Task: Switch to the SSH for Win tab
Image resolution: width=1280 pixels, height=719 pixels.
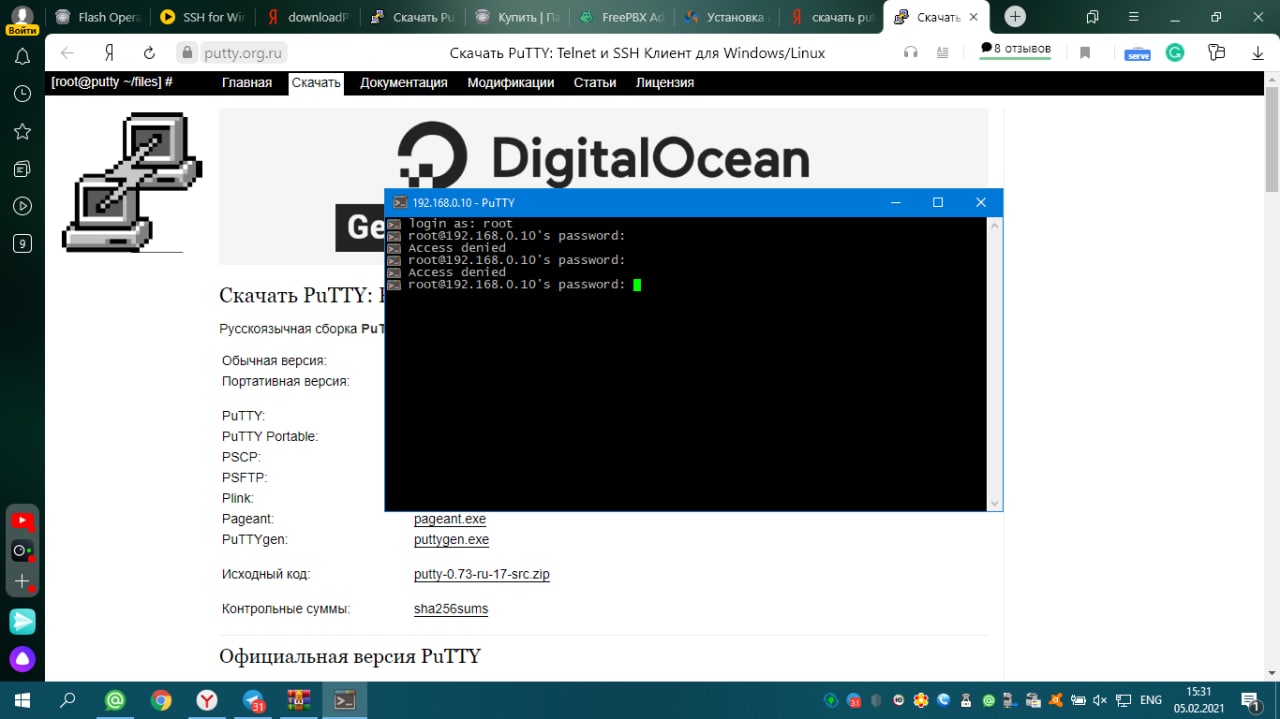Action: click(x=202, y=17)
